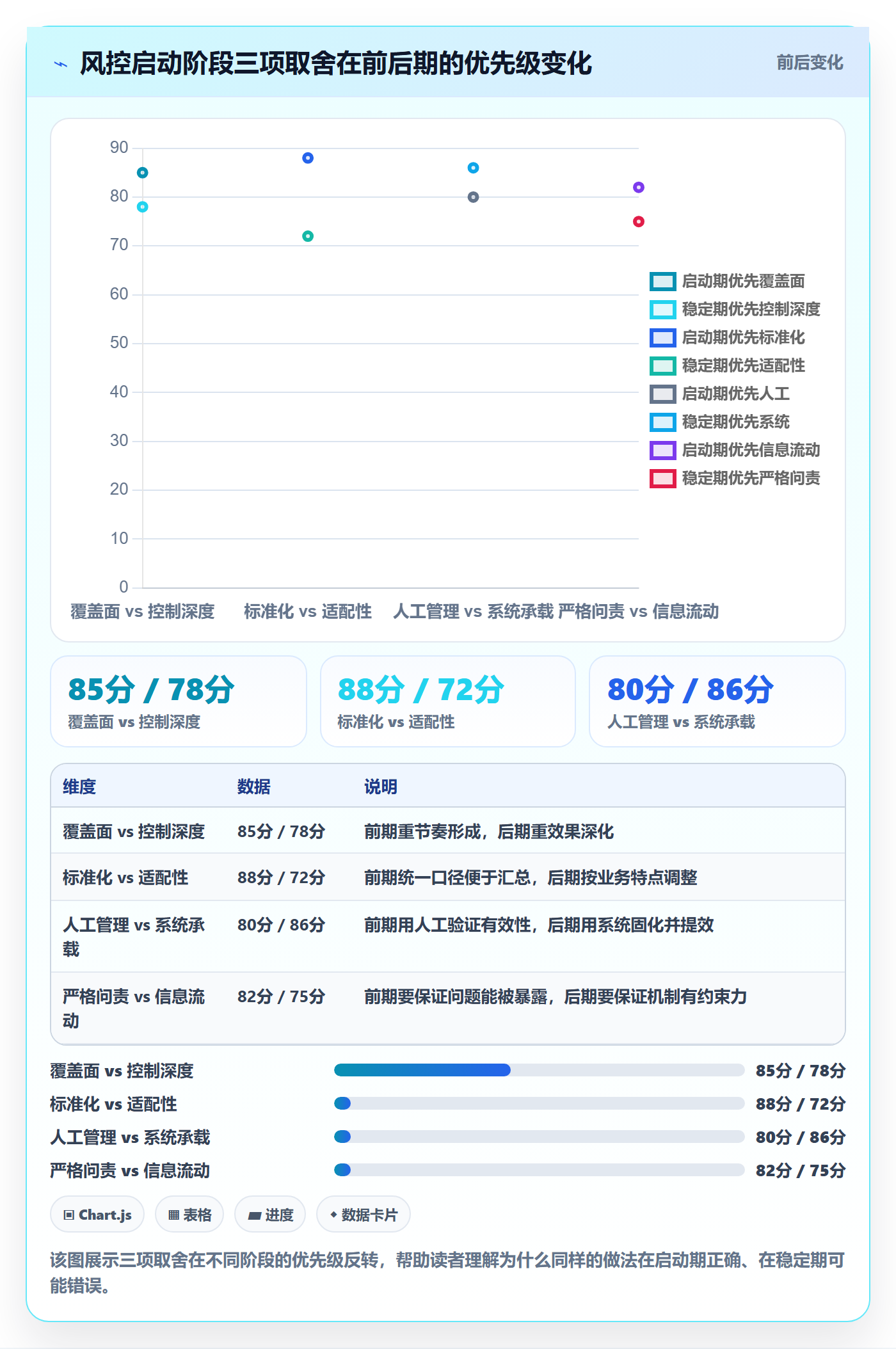The width and height of the screenshot is (896, 1349).
Task: Click the lightning icon beside the title
Action: (61, 64)
